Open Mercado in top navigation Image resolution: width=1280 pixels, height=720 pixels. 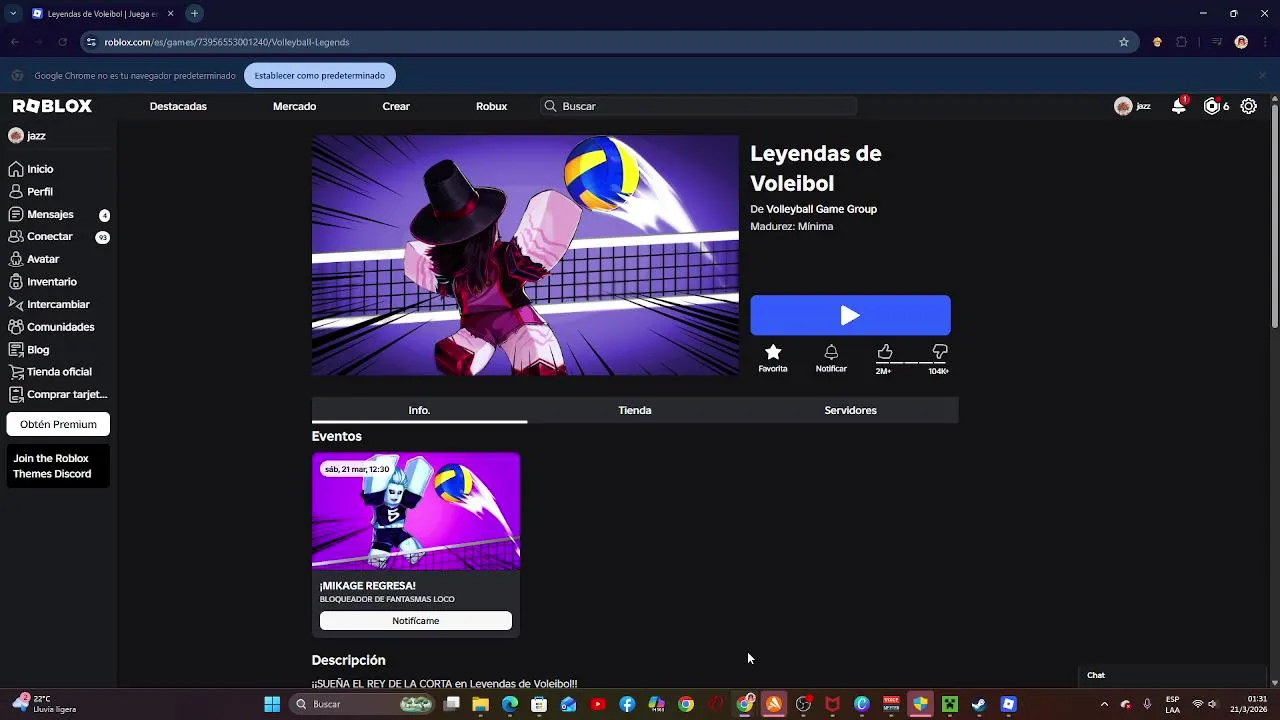click(294, 106)
